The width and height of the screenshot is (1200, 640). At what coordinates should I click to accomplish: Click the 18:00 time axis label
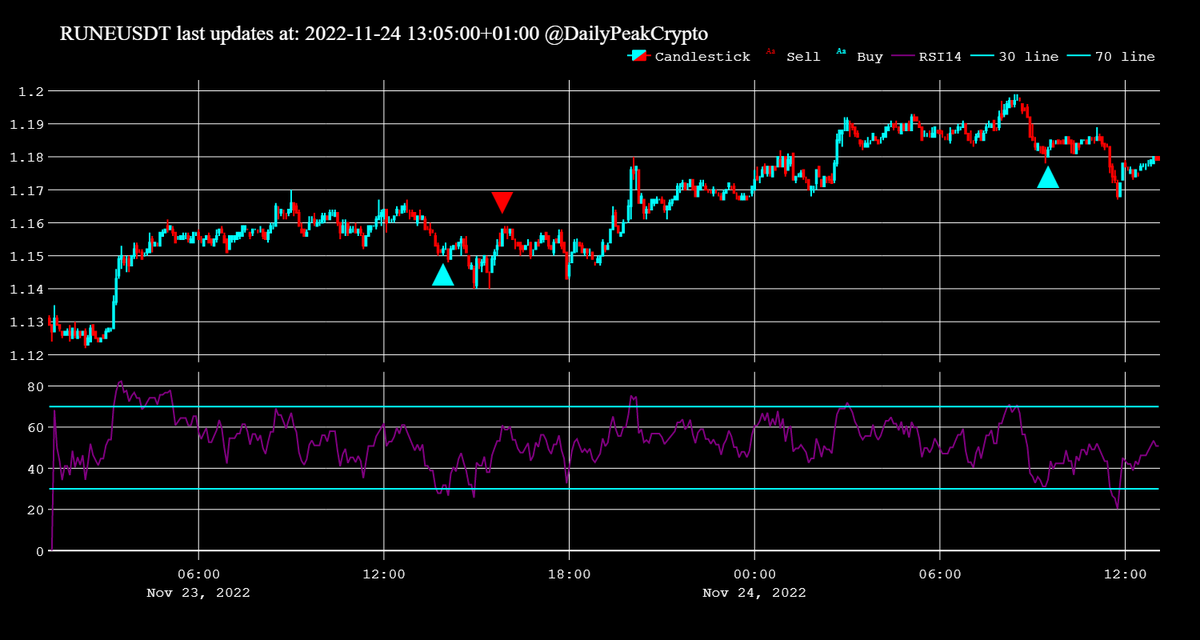pyautogui.click(x=569, y=574)
